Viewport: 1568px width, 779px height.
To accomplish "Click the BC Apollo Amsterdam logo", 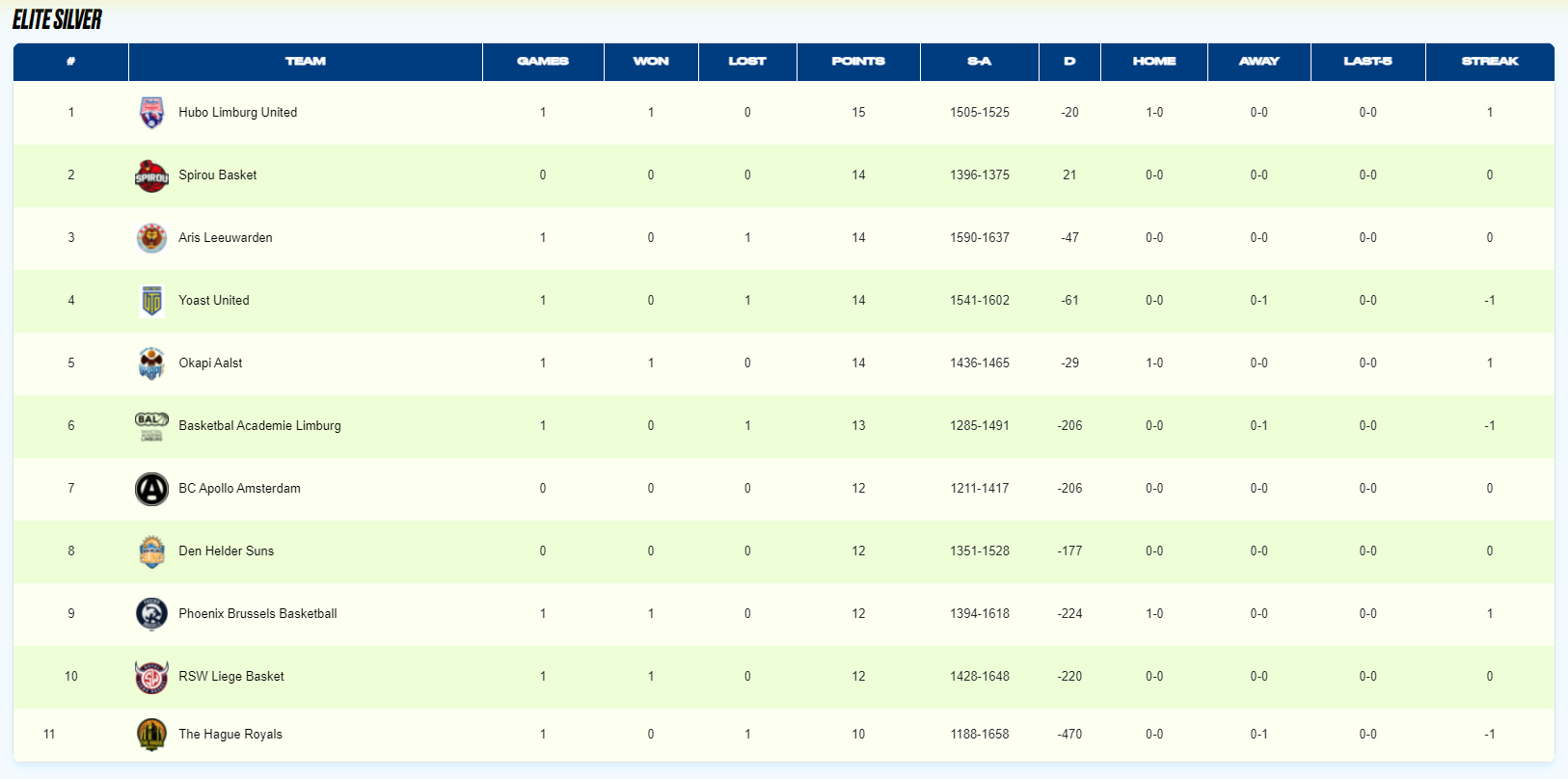I will coord(151,489).
